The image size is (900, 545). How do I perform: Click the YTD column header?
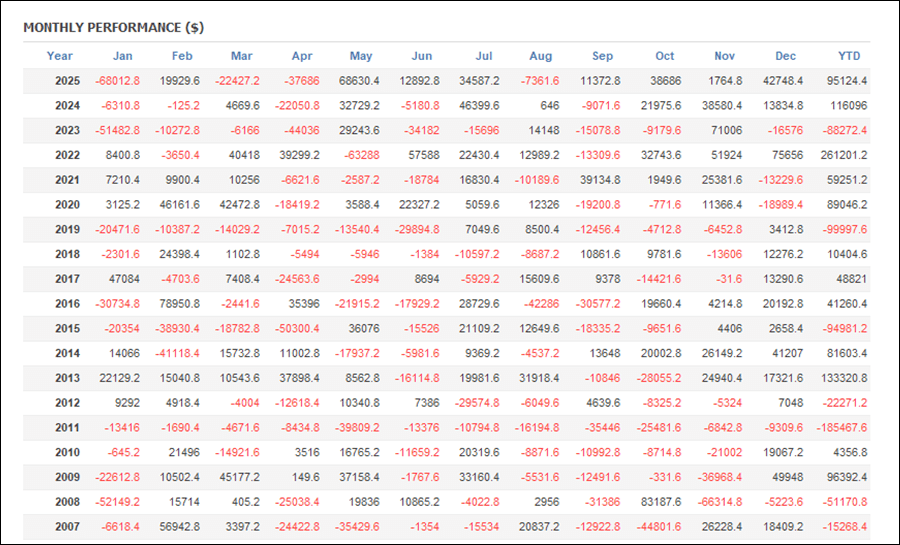849,56
